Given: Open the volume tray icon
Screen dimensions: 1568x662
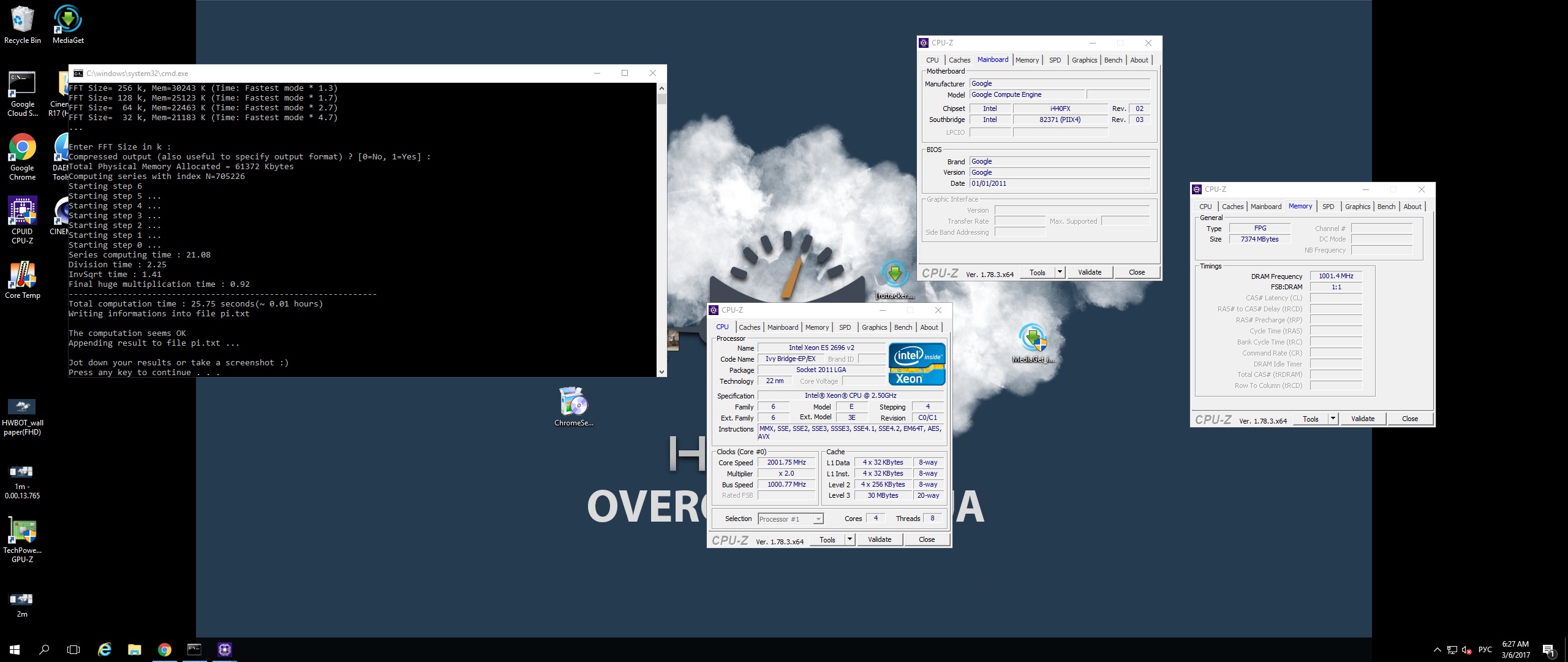Looking at the screenshot, I should click(x=1466, y=650).
